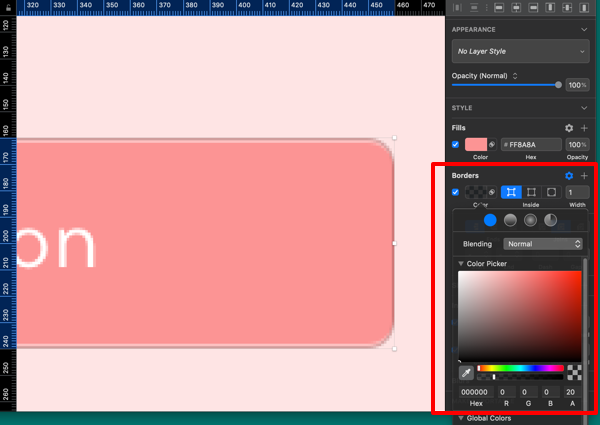This screenshot has width=600, height=425.
Task: Align the layer to the right edge
Action: tap(533, 8)
